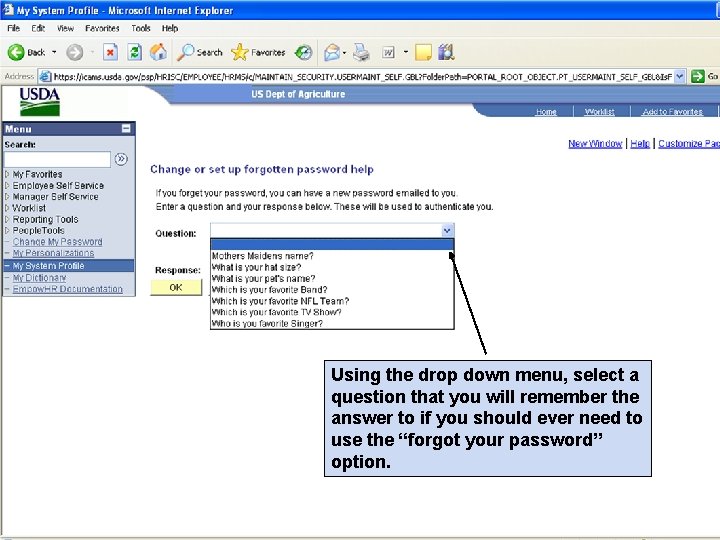The width and height of the screenshot is (720, 540).
Task: Click the OK button
Action: click(x=176, y=287)
